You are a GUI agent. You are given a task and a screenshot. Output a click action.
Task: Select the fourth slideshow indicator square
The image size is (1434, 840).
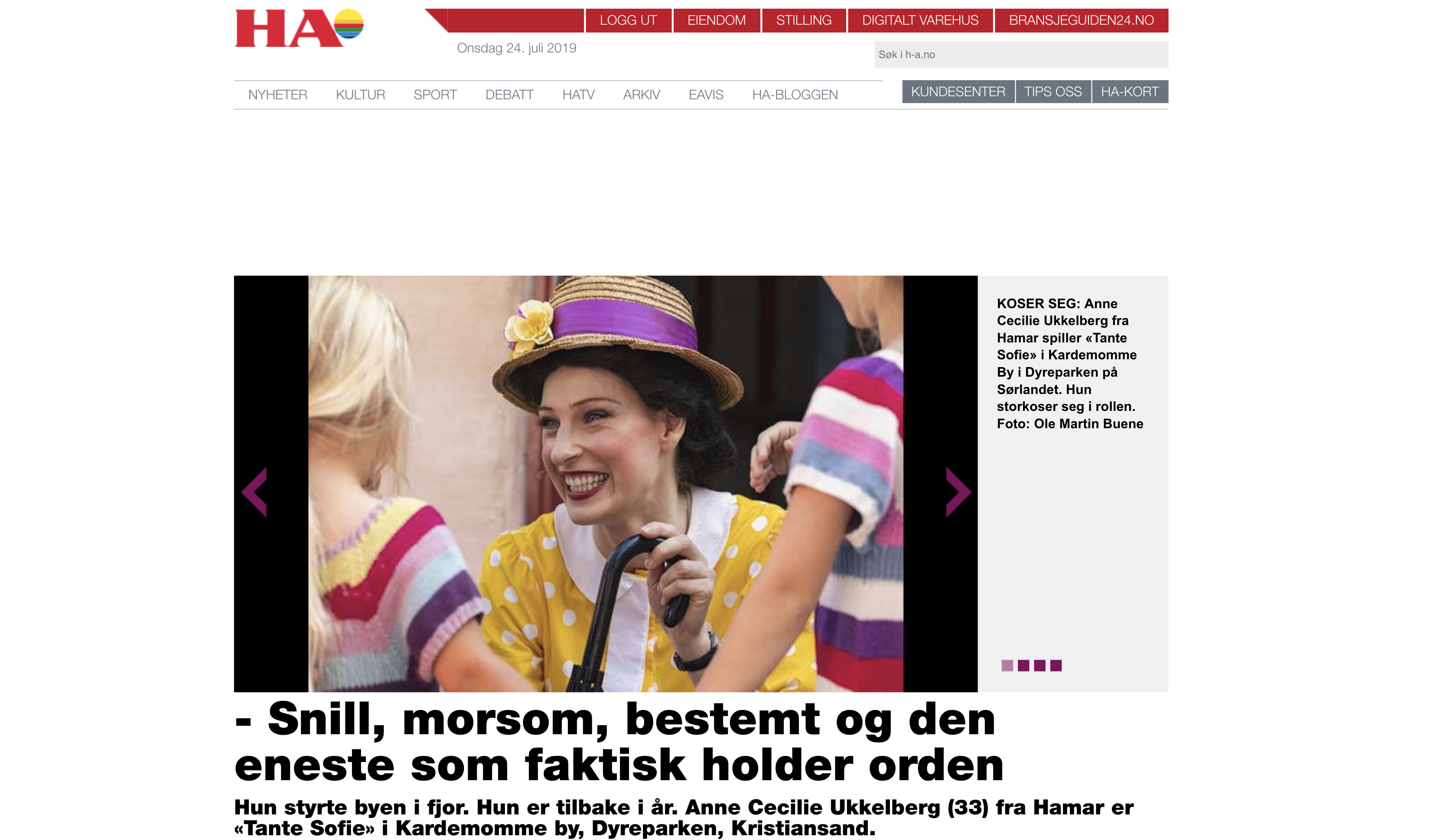click(x=1056, y=665)
